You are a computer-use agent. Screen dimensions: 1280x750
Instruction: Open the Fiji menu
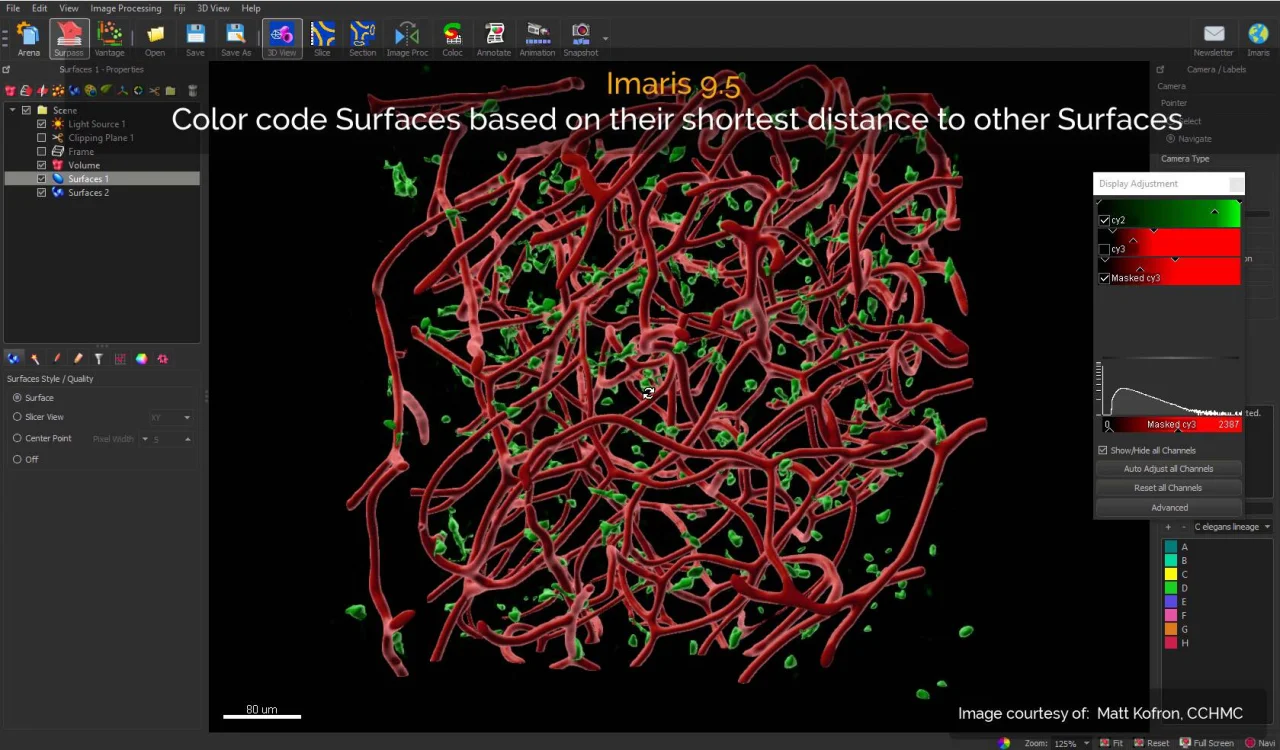pos(178,8)
